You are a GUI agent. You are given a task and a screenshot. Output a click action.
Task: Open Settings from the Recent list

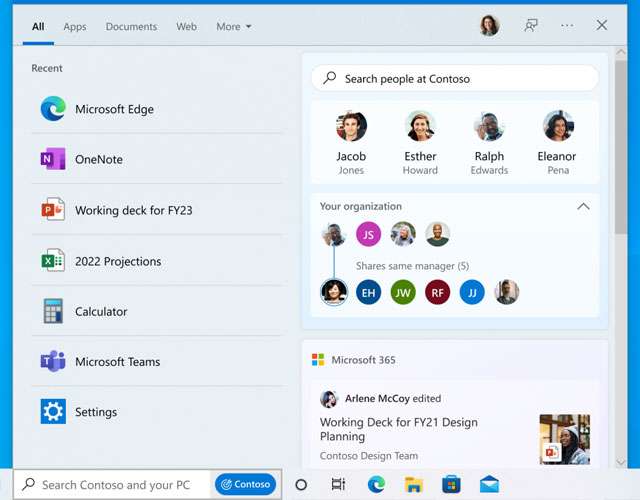coord(157,411)
